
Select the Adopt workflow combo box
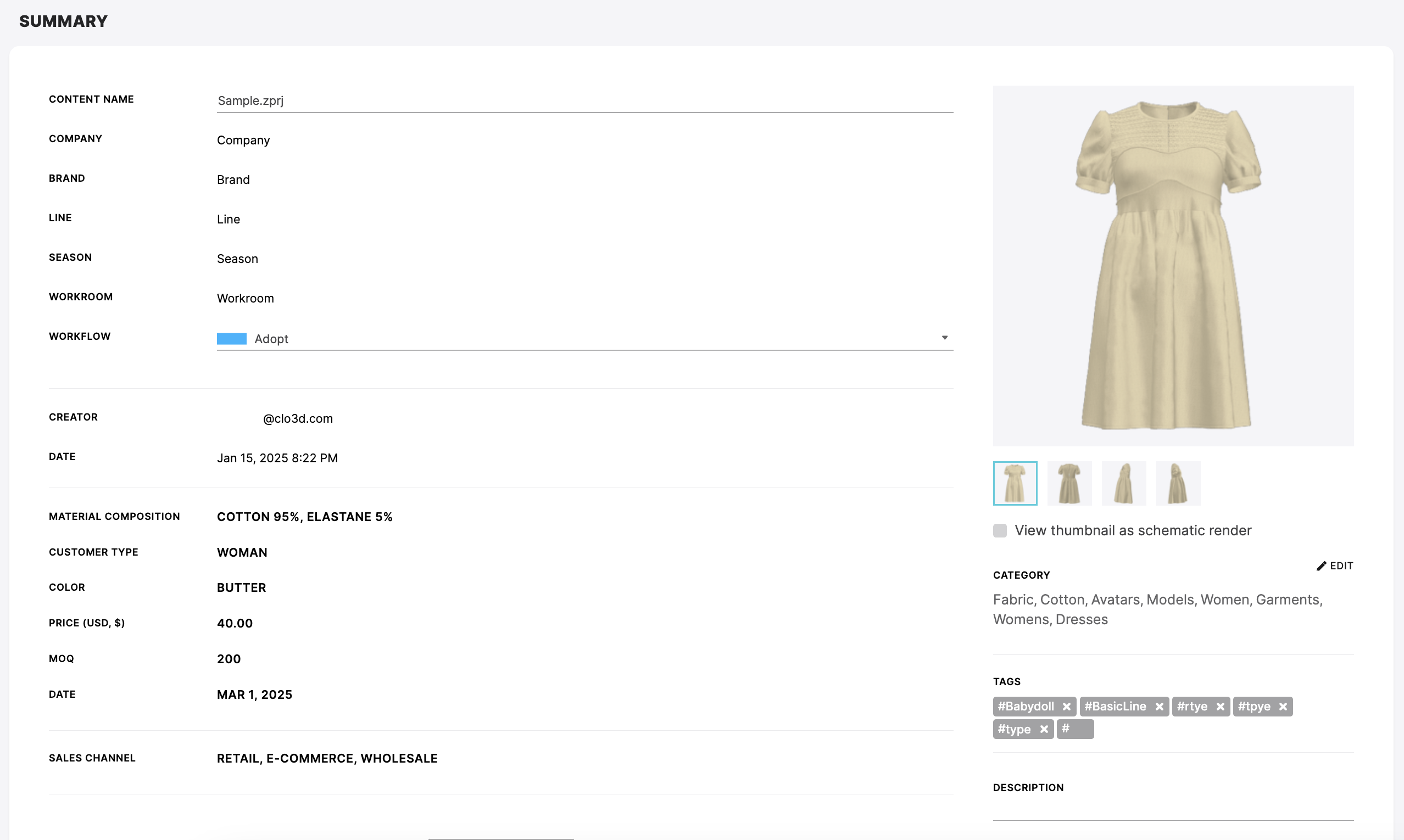tap(583, 339)
